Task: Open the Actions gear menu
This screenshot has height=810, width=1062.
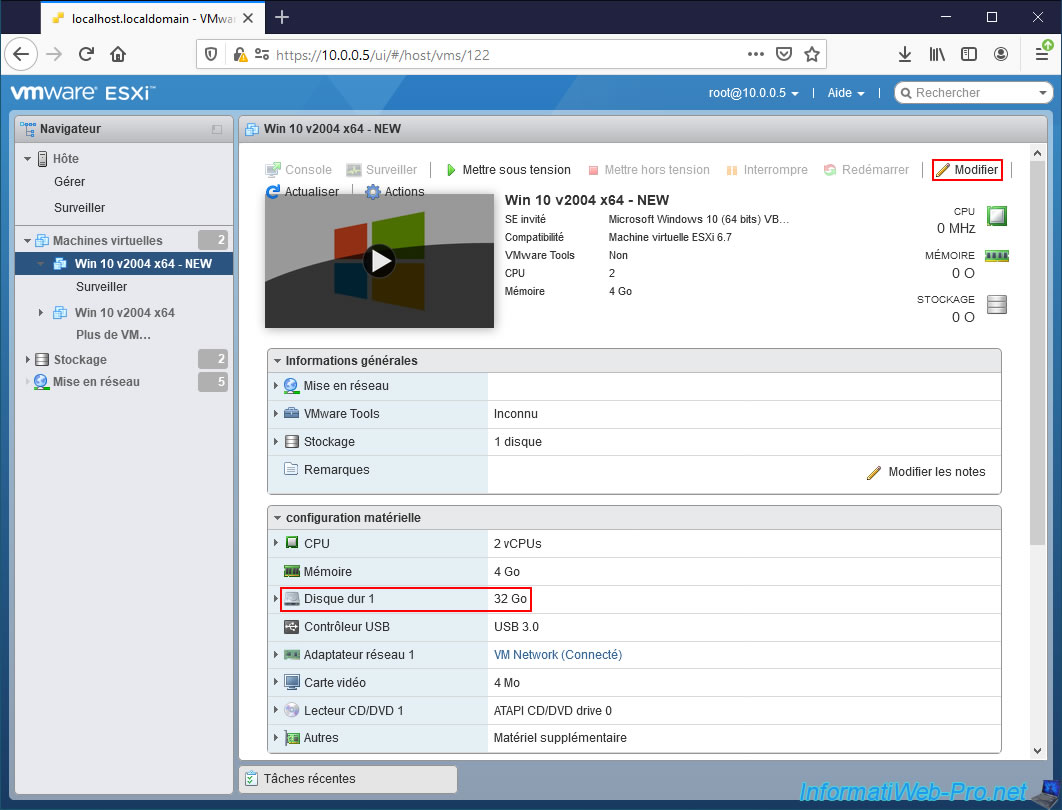Action: (396, 192)
